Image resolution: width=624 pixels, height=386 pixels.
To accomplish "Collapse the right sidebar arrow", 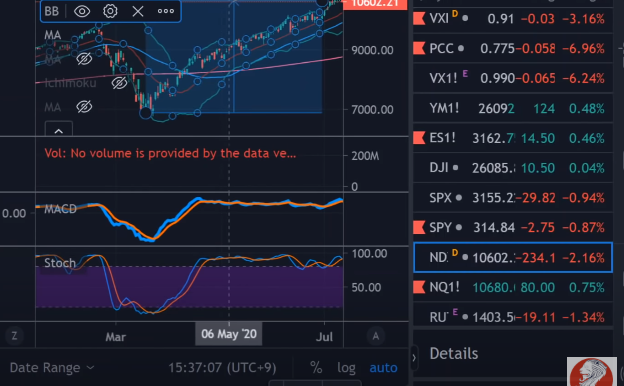I will tap(414, 358).
